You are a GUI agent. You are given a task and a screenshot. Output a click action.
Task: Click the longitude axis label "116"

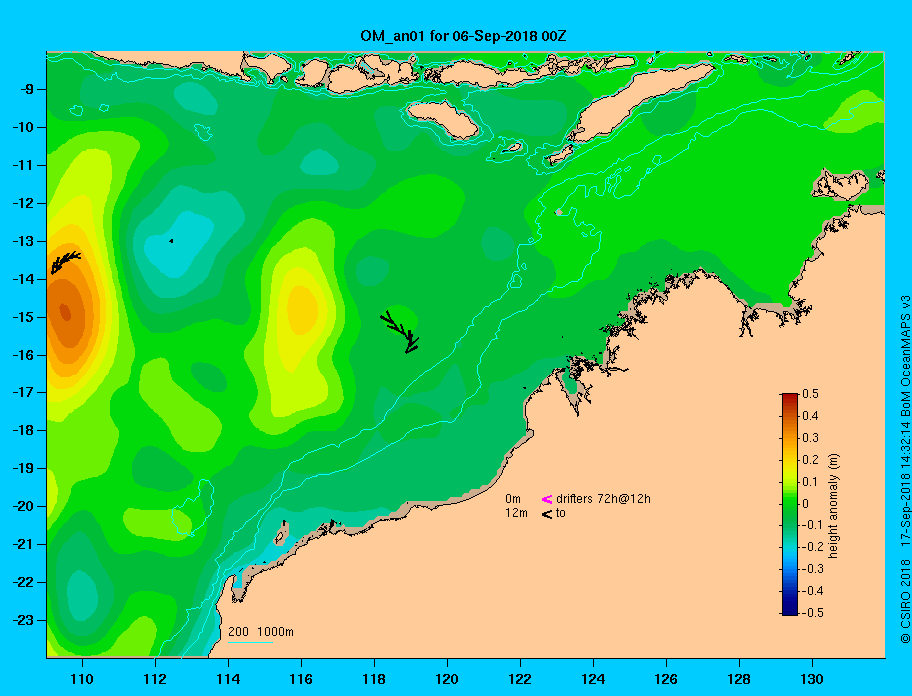click(301, 679)
